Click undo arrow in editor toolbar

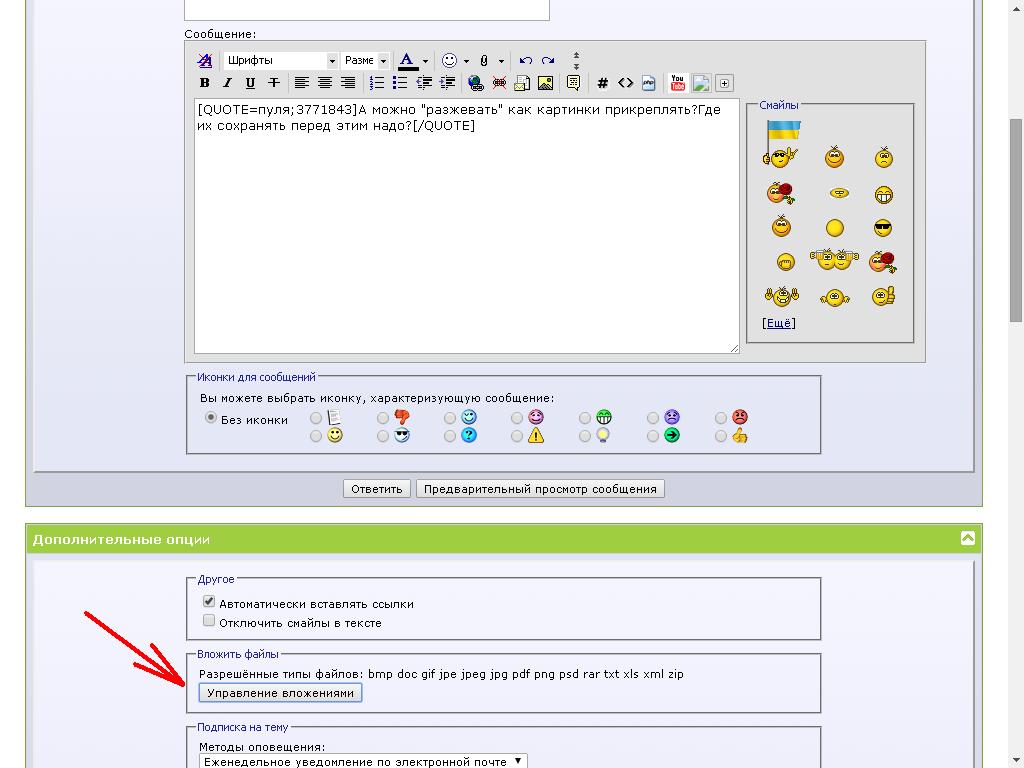pyautogui.click(x=526, y=61)
